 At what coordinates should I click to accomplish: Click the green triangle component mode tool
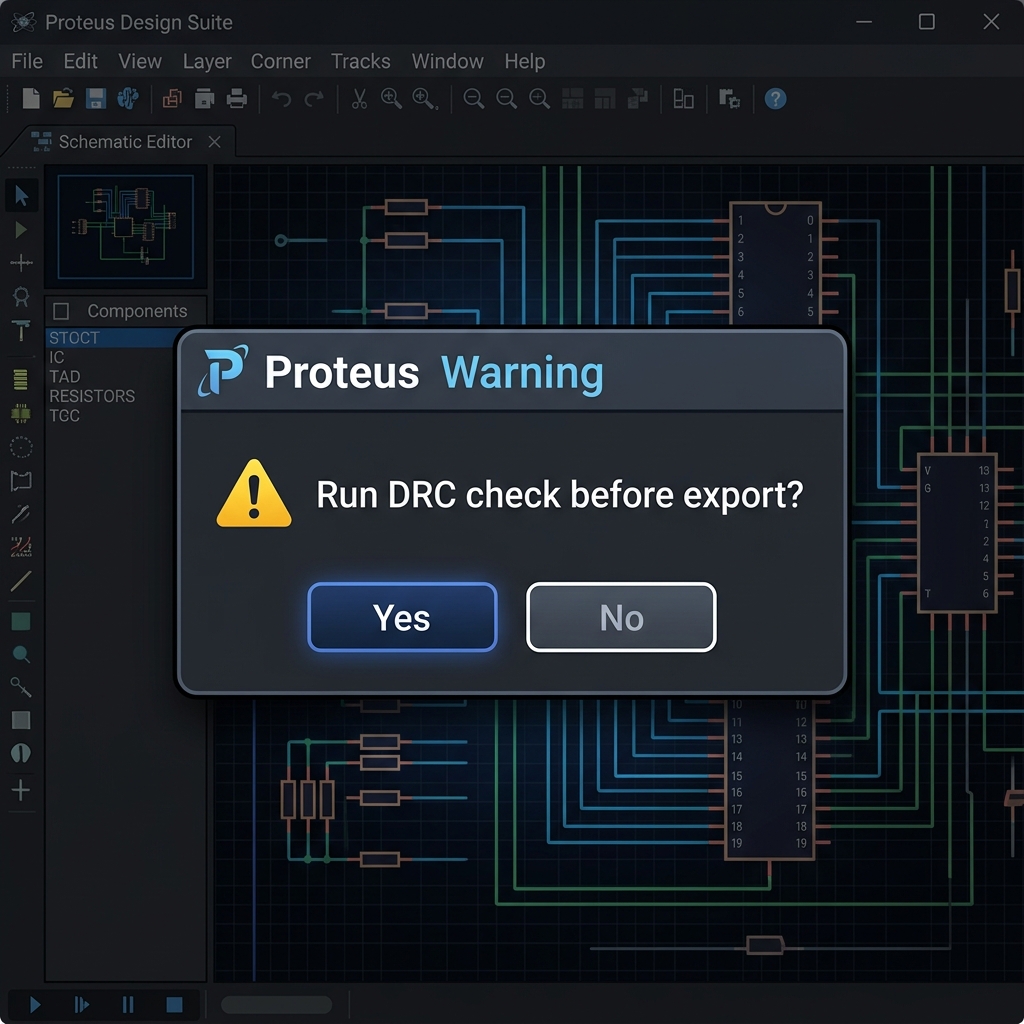pos(21,230)
